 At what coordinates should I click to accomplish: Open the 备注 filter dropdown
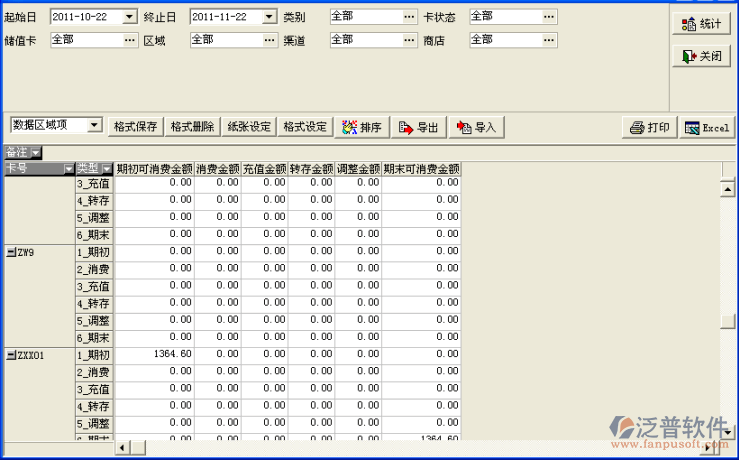[x=36, y=153]
